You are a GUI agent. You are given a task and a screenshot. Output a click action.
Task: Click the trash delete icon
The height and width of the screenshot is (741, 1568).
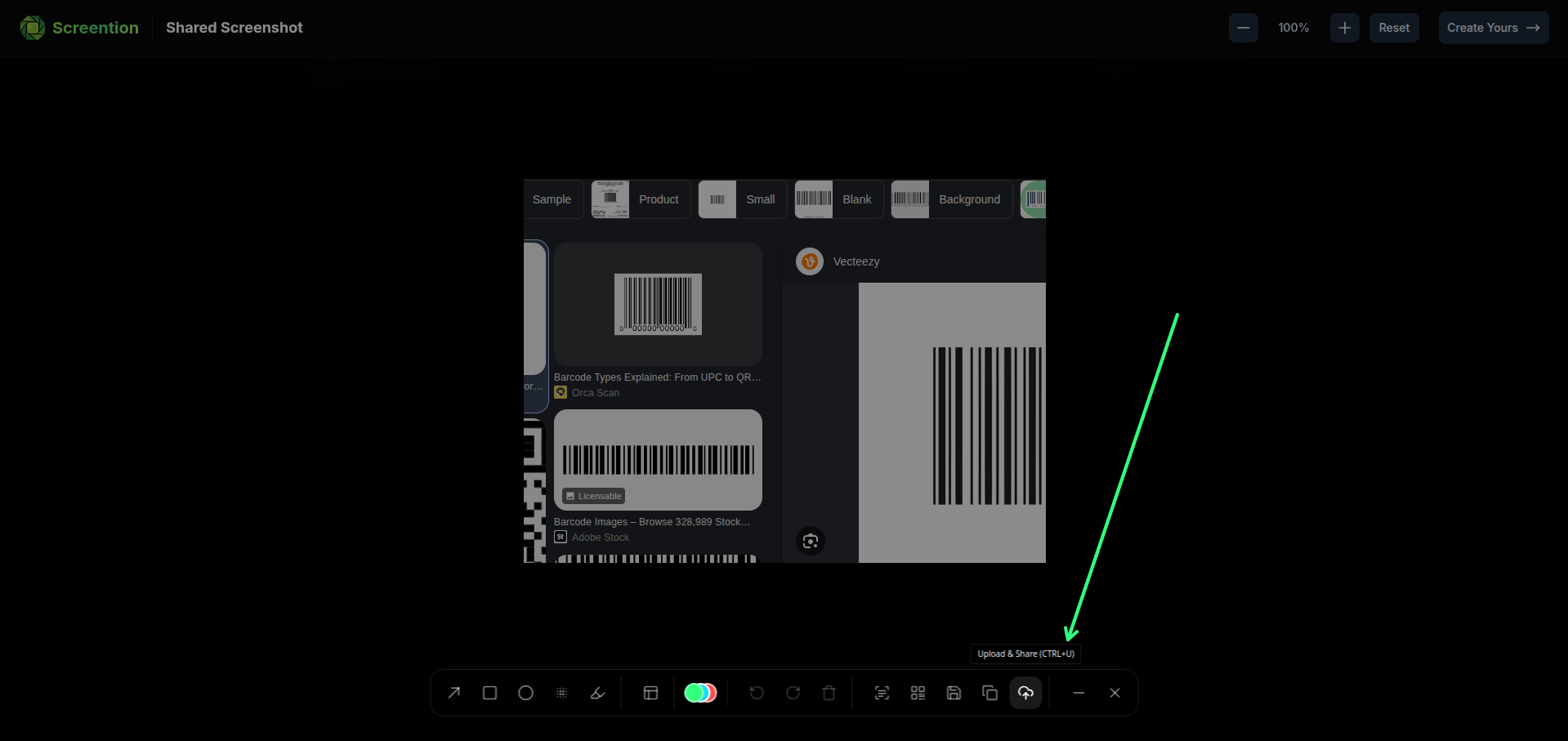tap(829, 693)
